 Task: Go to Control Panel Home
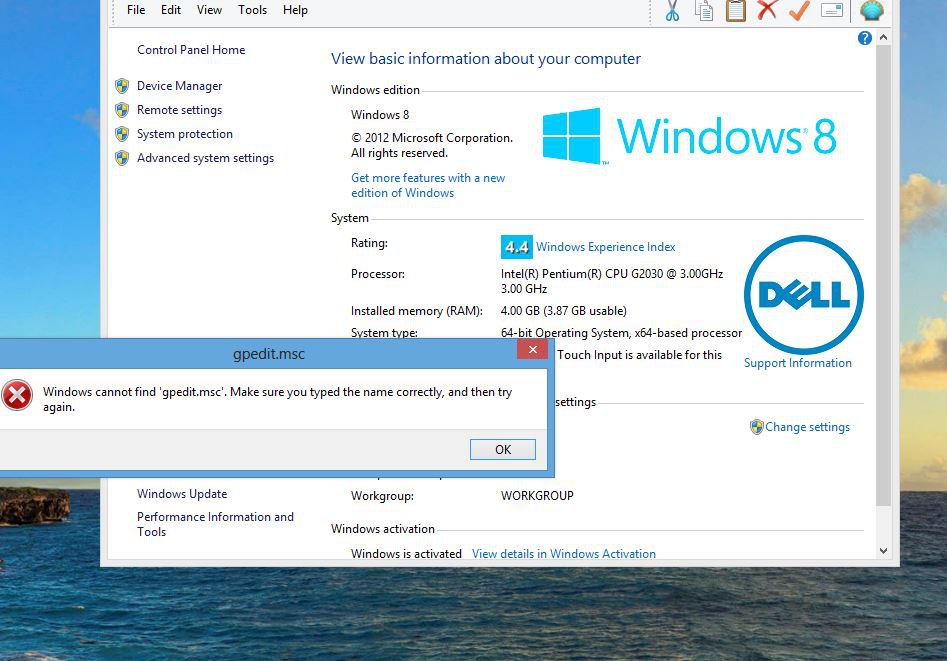pyautogui.click(x=191, y=50)
